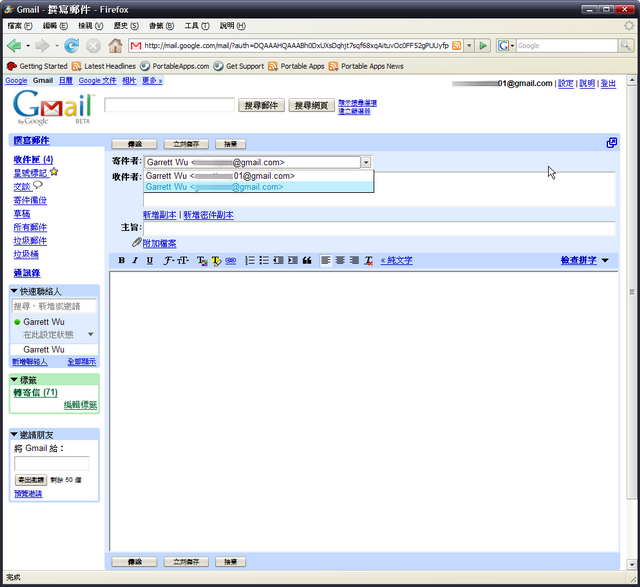Open the 檔案 (F) File menu
Viewport: 640px width, 587px height.
[20, 26]
